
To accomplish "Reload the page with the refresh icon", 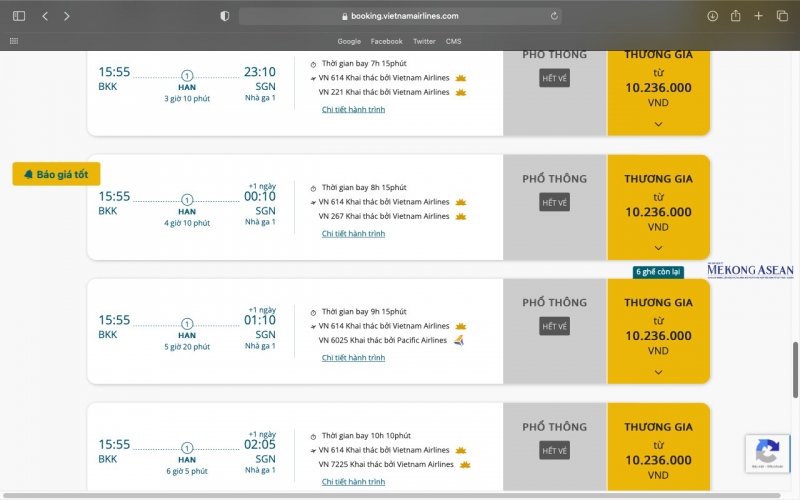I will (554, 16).
